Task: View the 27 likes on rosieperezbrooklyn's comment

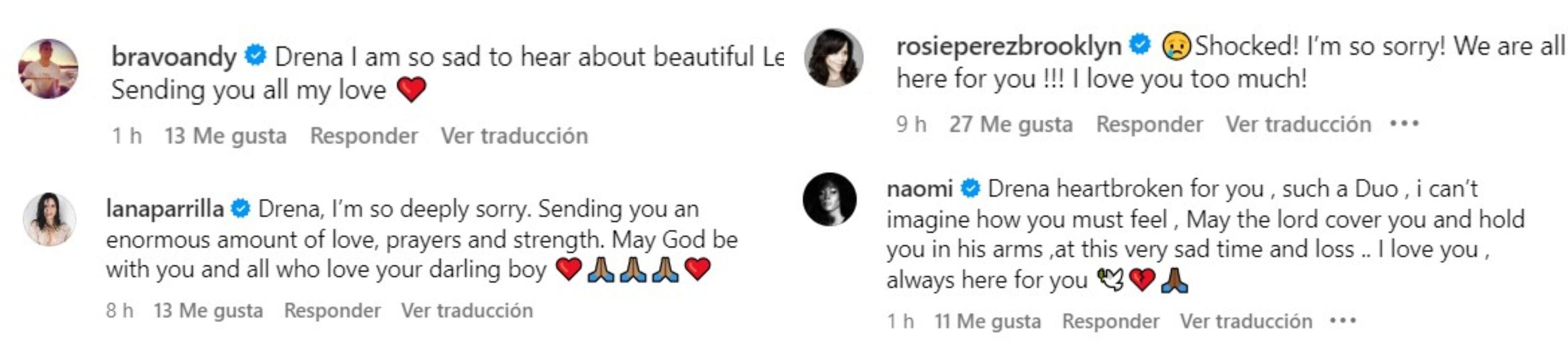Action: [x=1010, y=124]
